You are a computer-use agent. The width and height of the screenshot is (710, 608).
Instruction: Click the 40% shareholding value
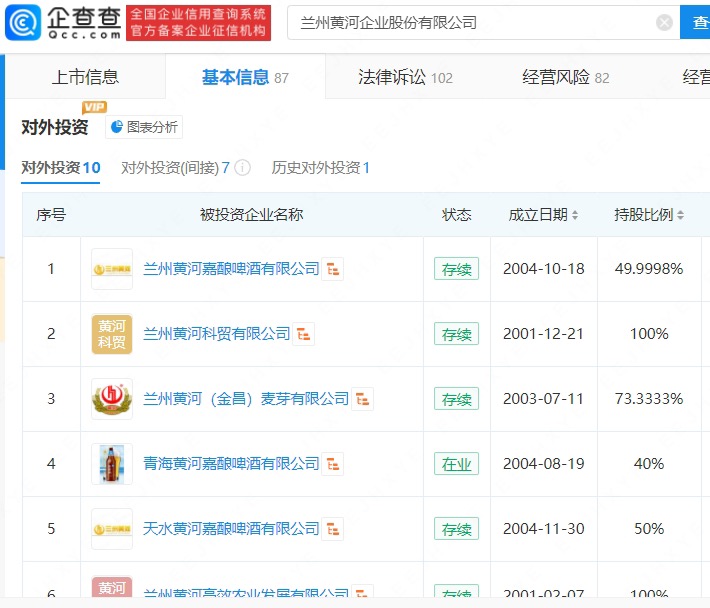[649, 464]
